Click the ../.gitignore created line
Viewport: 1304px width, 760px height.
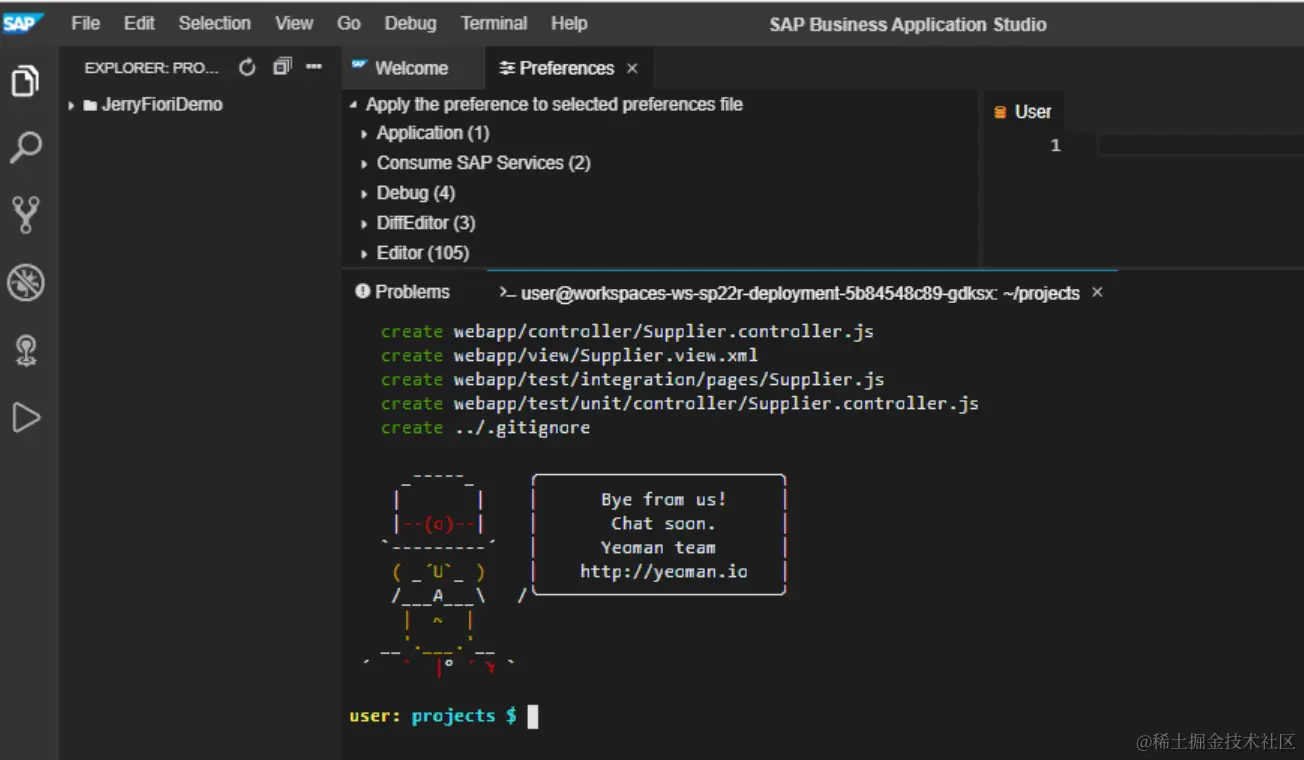pyautogui.click(x=485, y=428)
